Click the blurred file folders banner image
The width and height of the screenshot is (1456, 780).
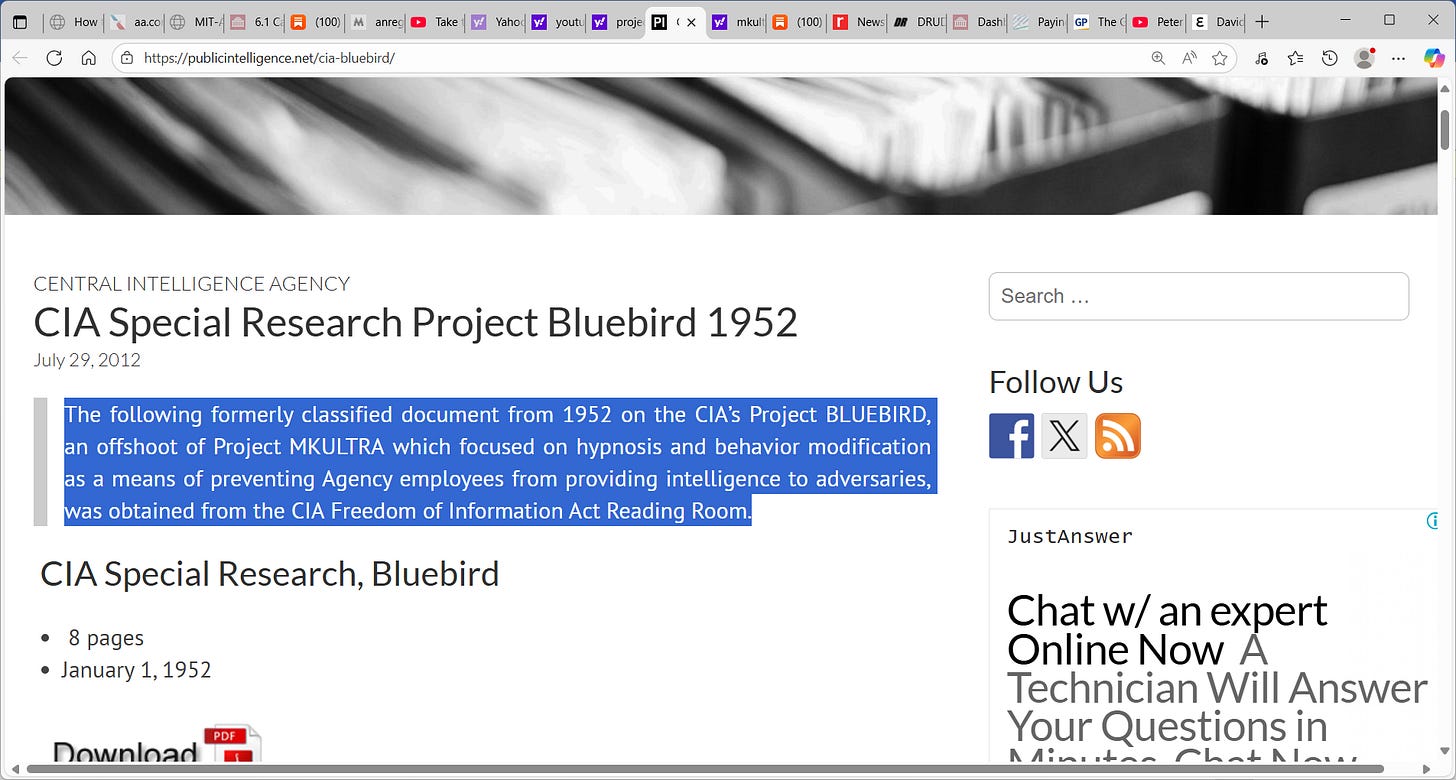click(720, 146)
